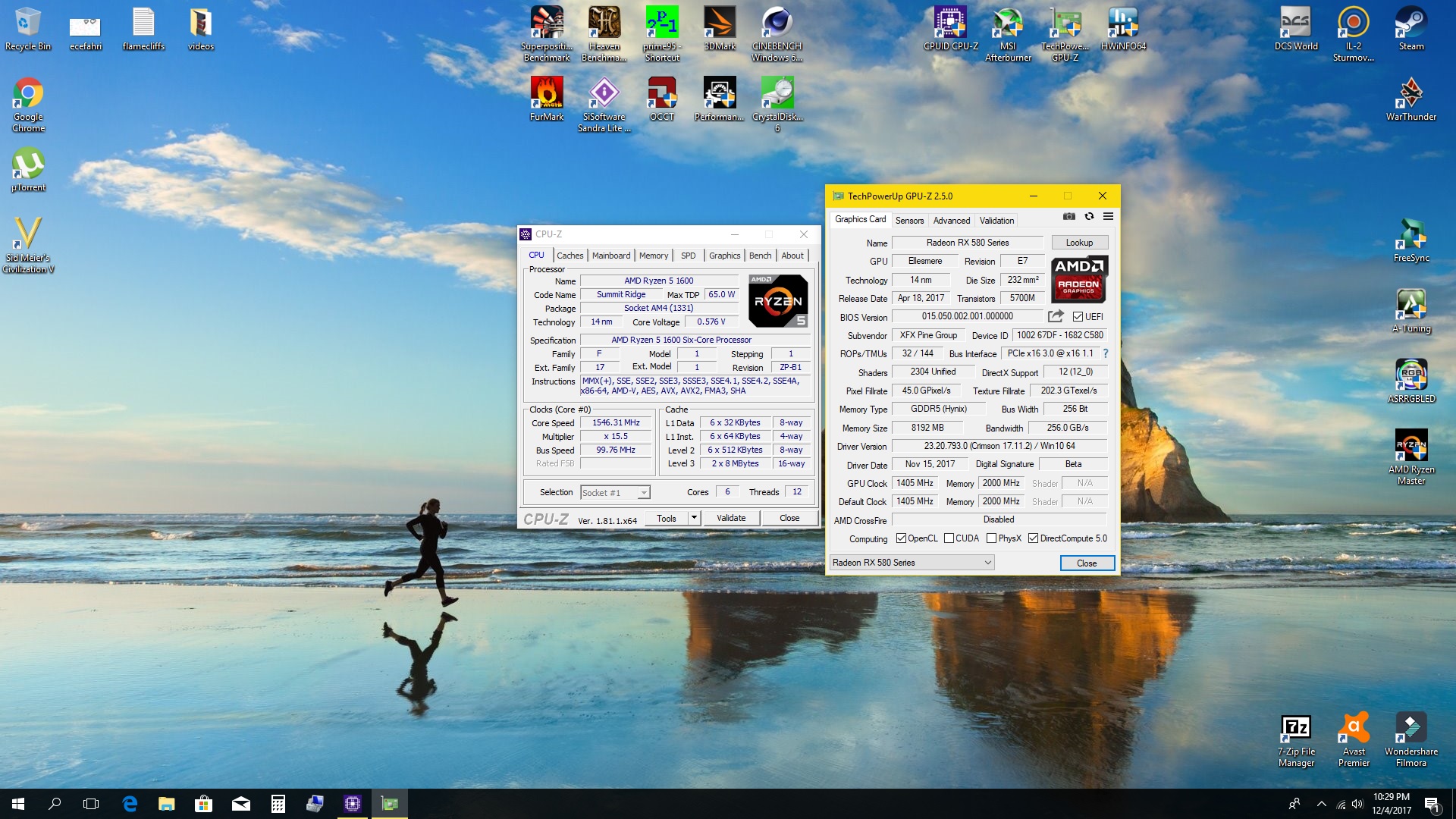Open the SPD tab in CPU-Z
Image resolution: width=1456 pixels, height=819 pixels.
coord(688,256)
